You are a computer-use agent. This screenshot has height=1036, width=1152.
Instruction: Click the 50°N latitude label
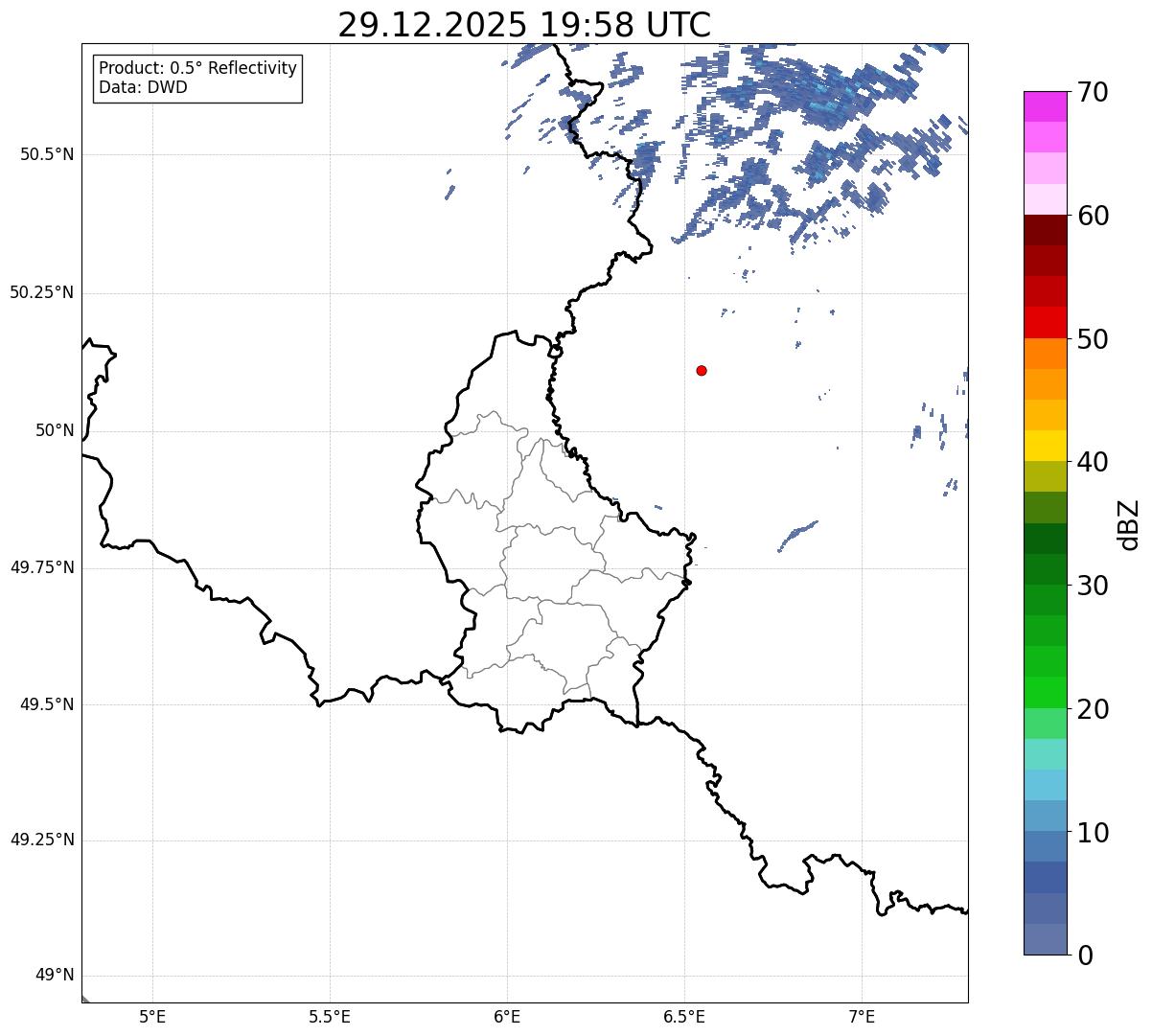tap(55, 430)
